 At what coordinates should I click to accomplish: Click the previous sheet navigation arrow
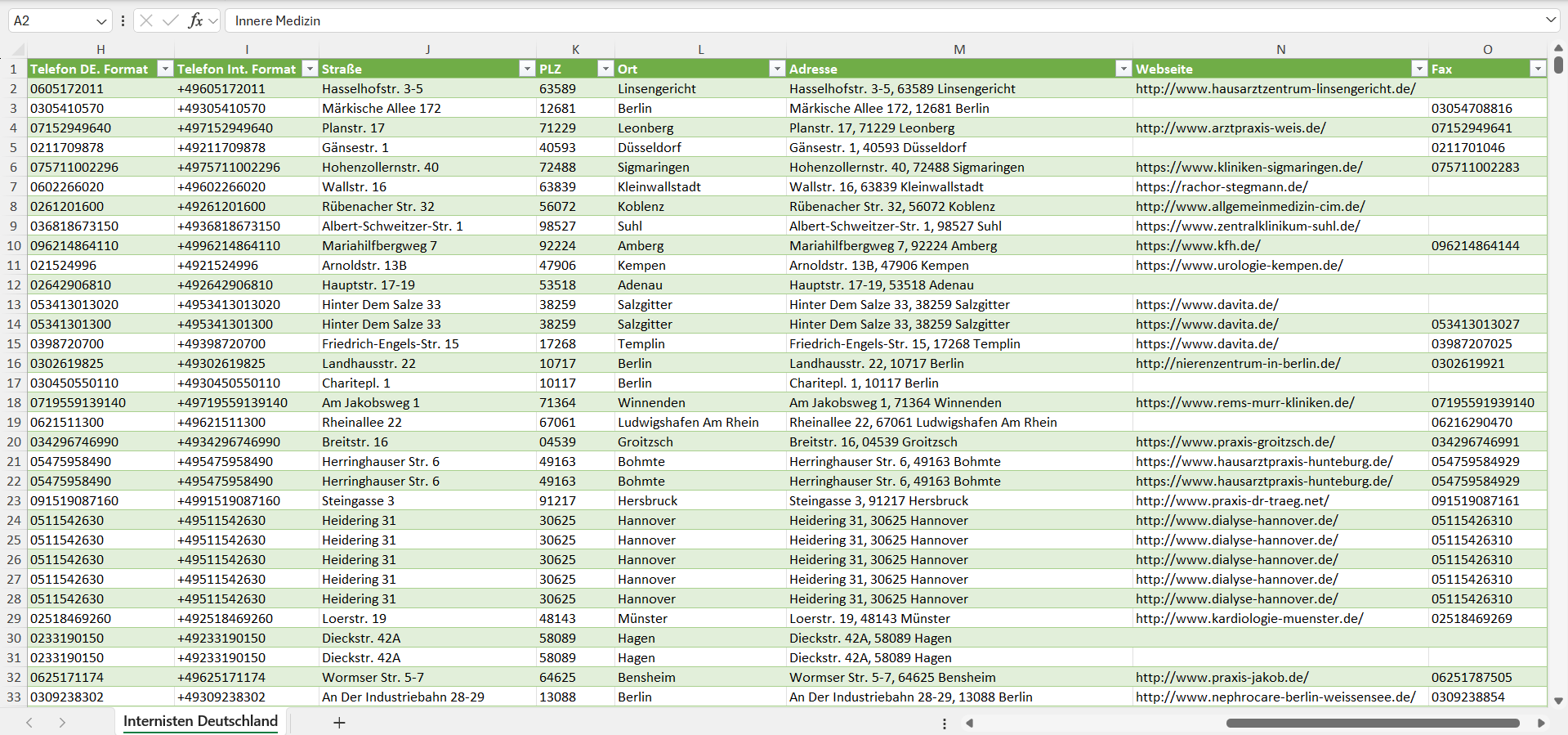(x=29, y=723)
